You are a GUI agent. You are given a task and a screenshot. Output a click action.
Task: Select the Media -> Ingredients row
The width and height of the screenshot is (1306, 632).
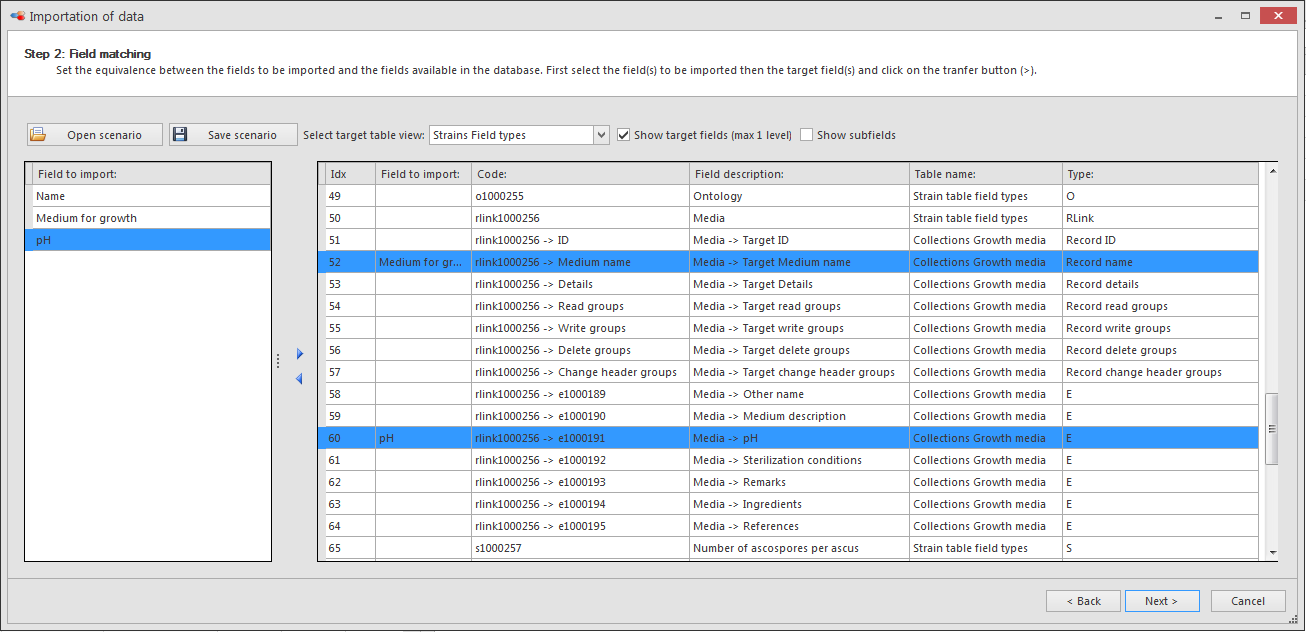click(788, 504)
